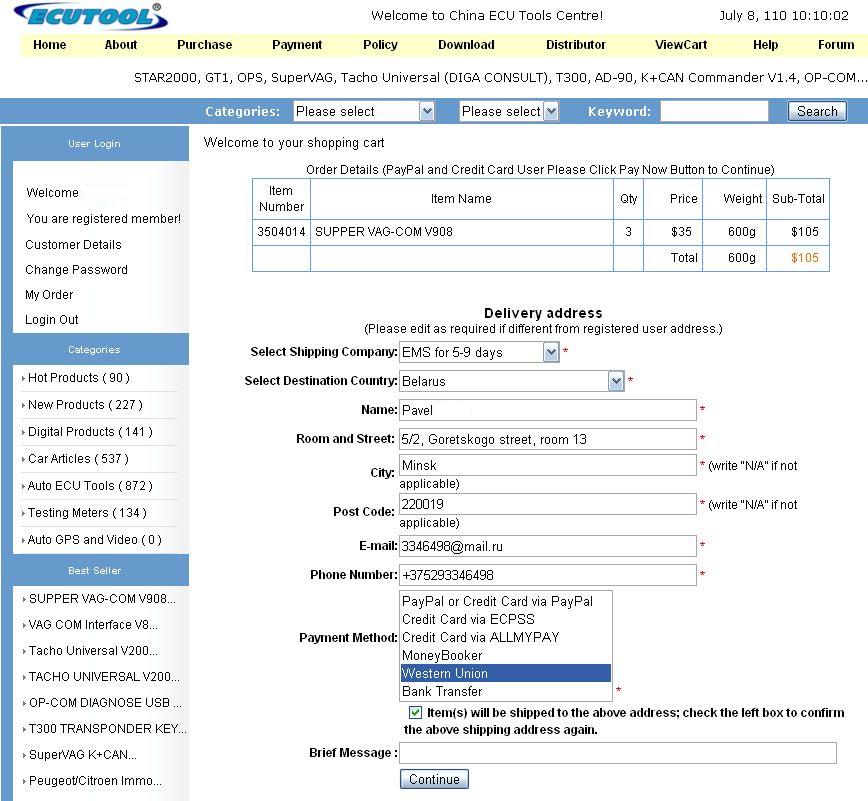This screenshot has width=868, height=801.
Task: Tick the shipping address confirmation checkbox
Action: pos(416,713)
